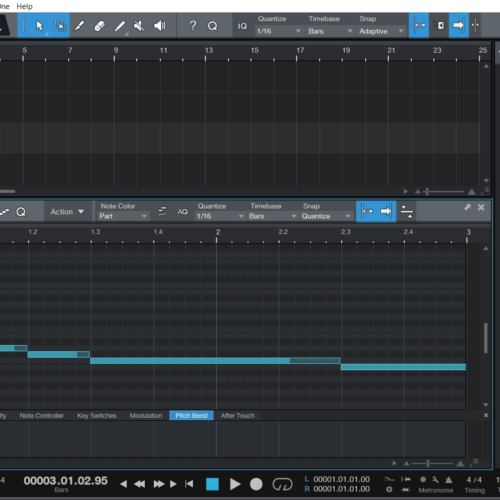Click the loop start L position value

click(342, 479)
